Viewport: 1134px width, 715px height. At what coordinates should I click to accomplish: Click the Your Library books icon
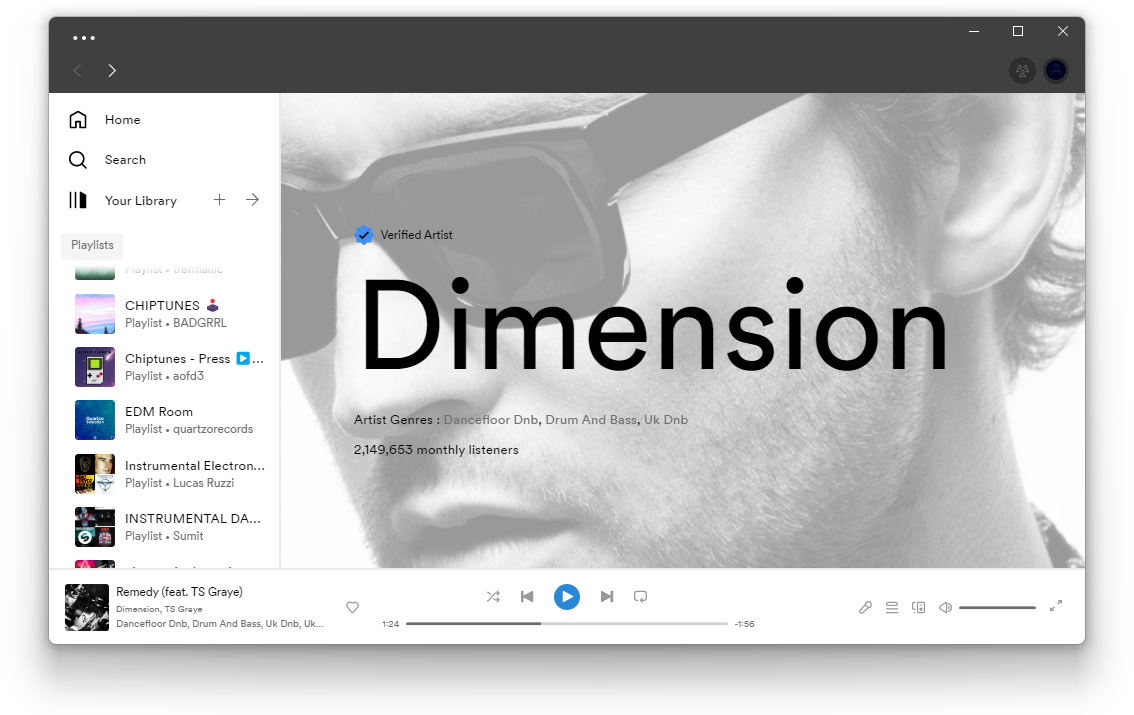tap(78, 200)
